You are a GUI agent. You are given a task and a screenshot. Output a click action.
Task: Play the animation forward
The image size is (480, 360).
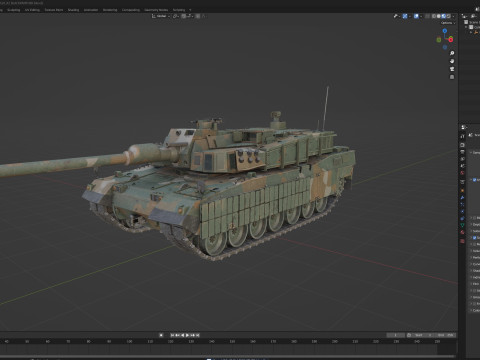click(187, 335)
